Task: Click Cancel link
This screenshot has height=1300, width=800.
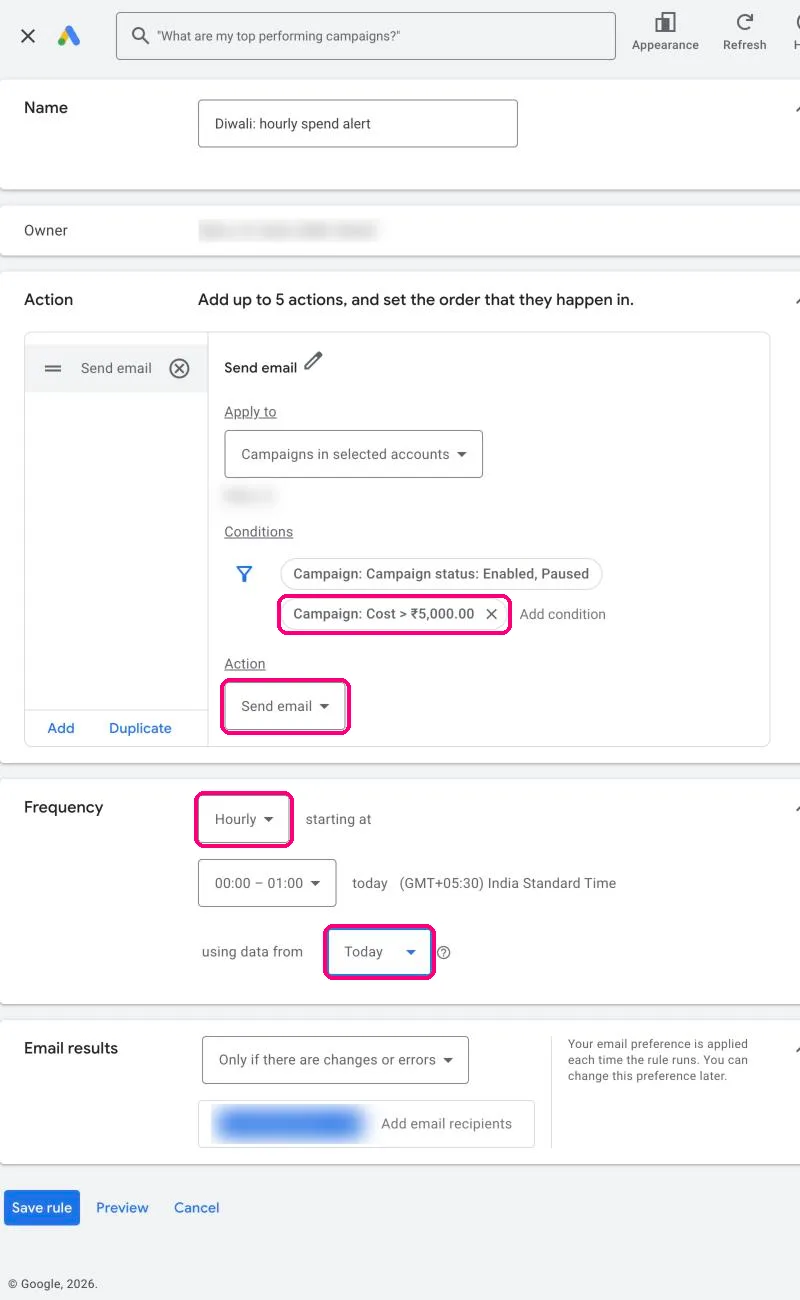Action: click(196, 1207)
